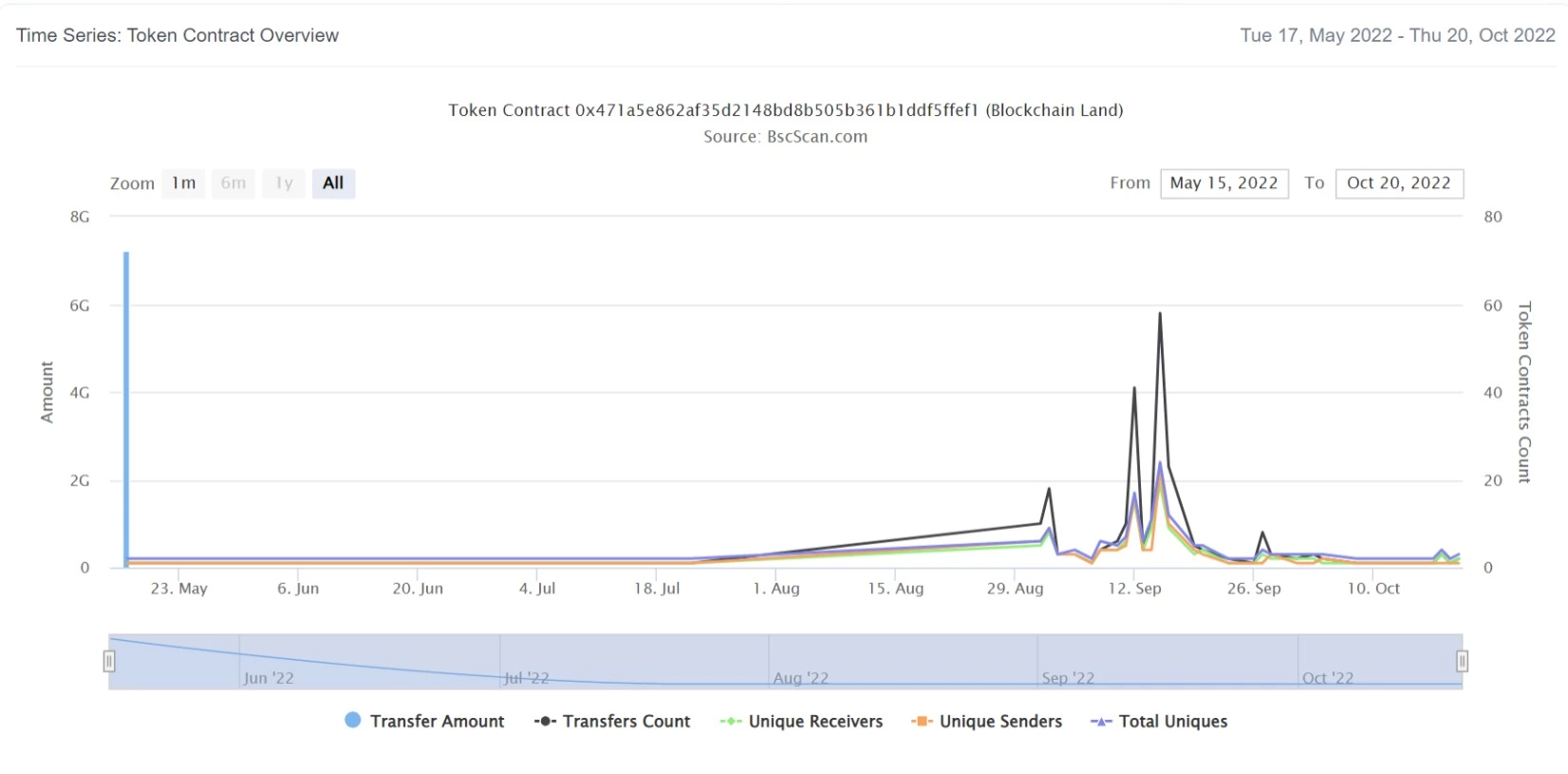Edit the To date field Oct 20, 2022
This screenshot has width=1568, height=774.
(x=1399, y=183)
